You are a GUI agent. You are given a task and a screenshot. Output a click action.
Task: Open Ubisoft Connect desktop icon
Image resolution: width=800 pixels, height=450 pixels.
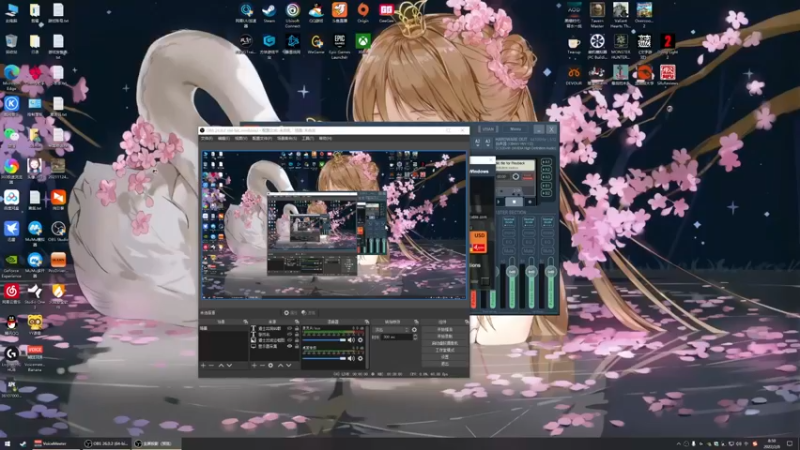292,14
